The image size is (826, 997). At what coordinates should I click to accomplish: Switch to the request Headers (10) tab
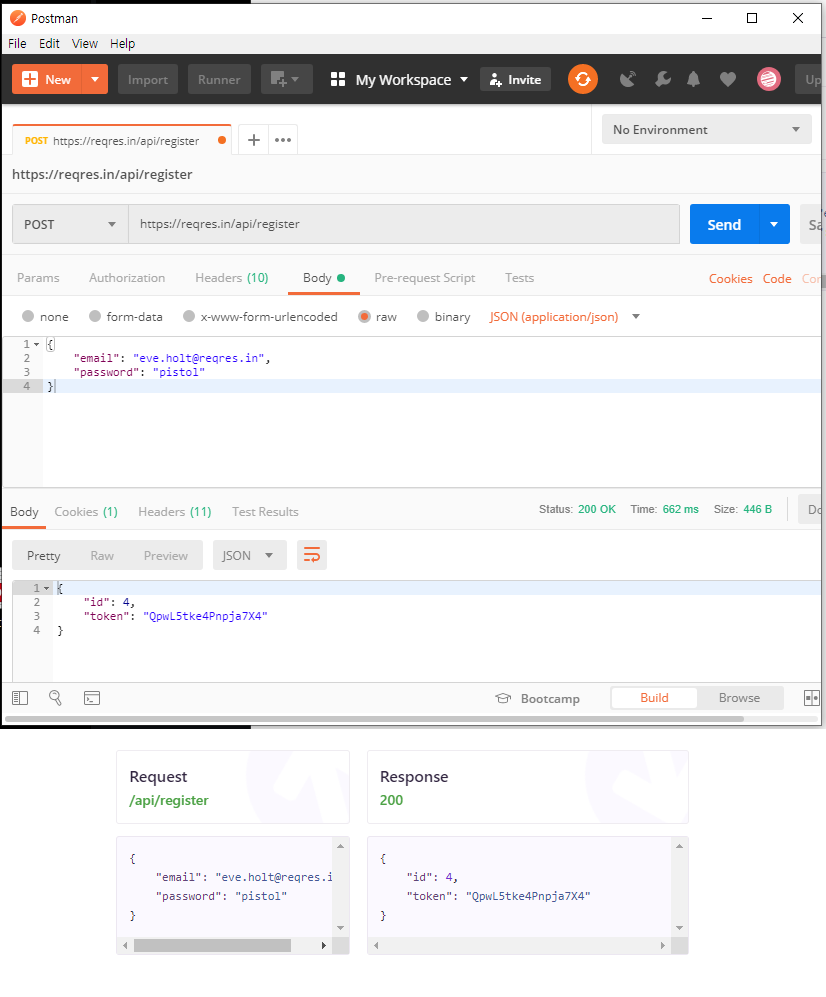pos(231,278)
